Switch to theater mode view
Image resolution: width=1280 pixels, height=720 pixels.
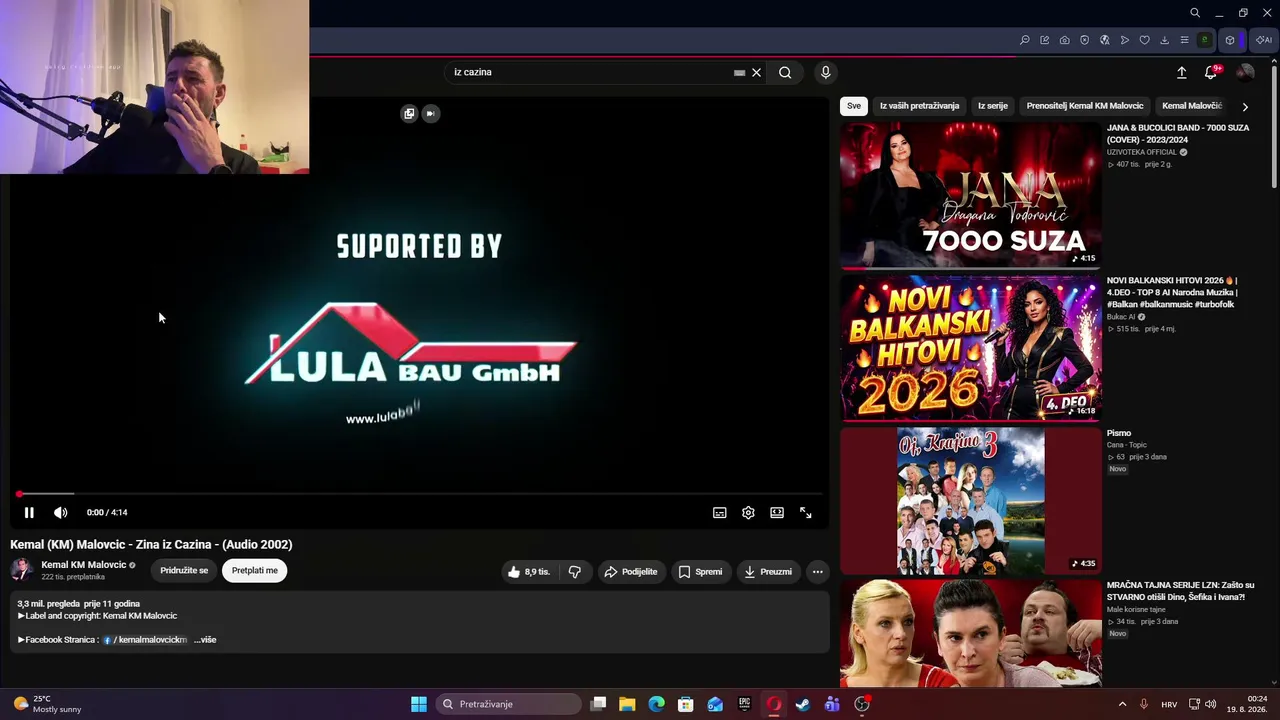(x=777, y=513)
